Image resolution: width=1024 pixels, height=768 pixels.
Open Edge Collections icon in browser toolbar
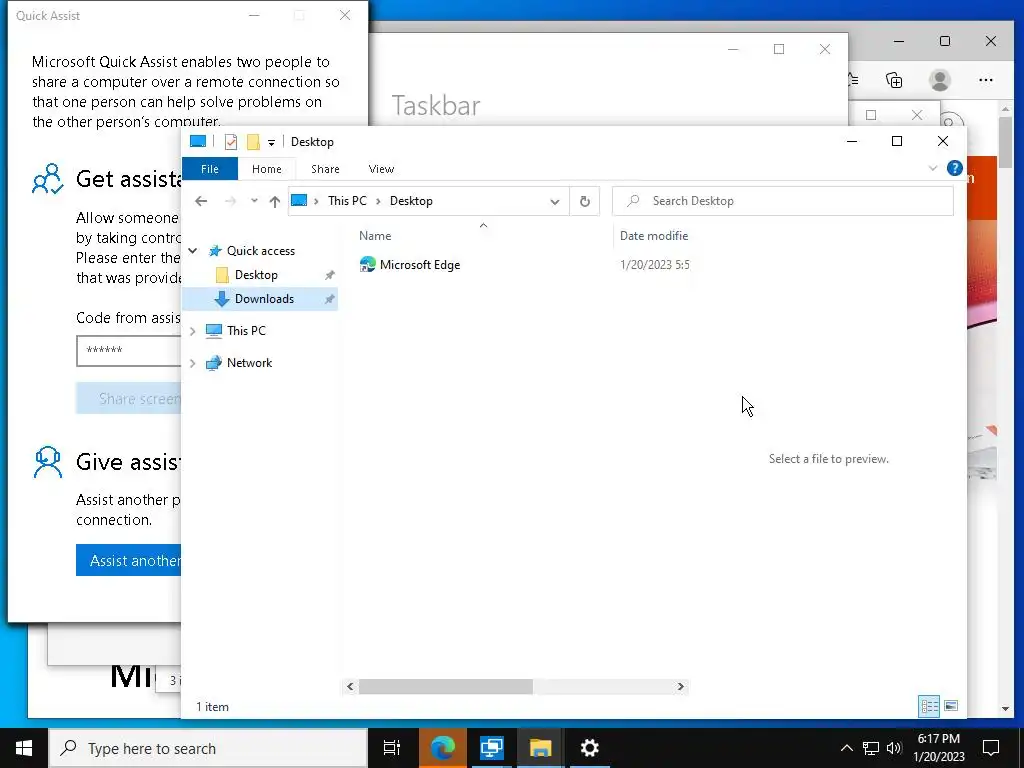(x=894, y=80)
